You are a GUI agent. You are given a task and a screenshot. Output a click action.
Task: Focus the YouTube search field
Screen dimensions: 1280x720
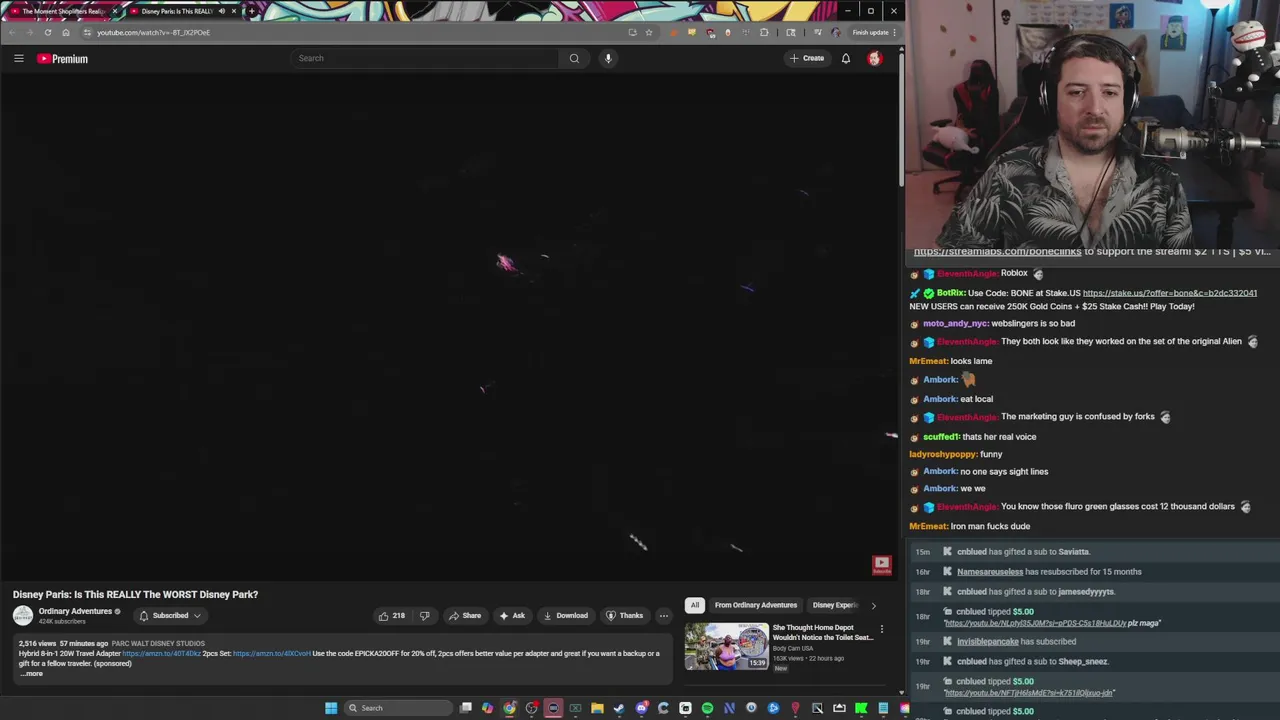(x=425, y=58)
